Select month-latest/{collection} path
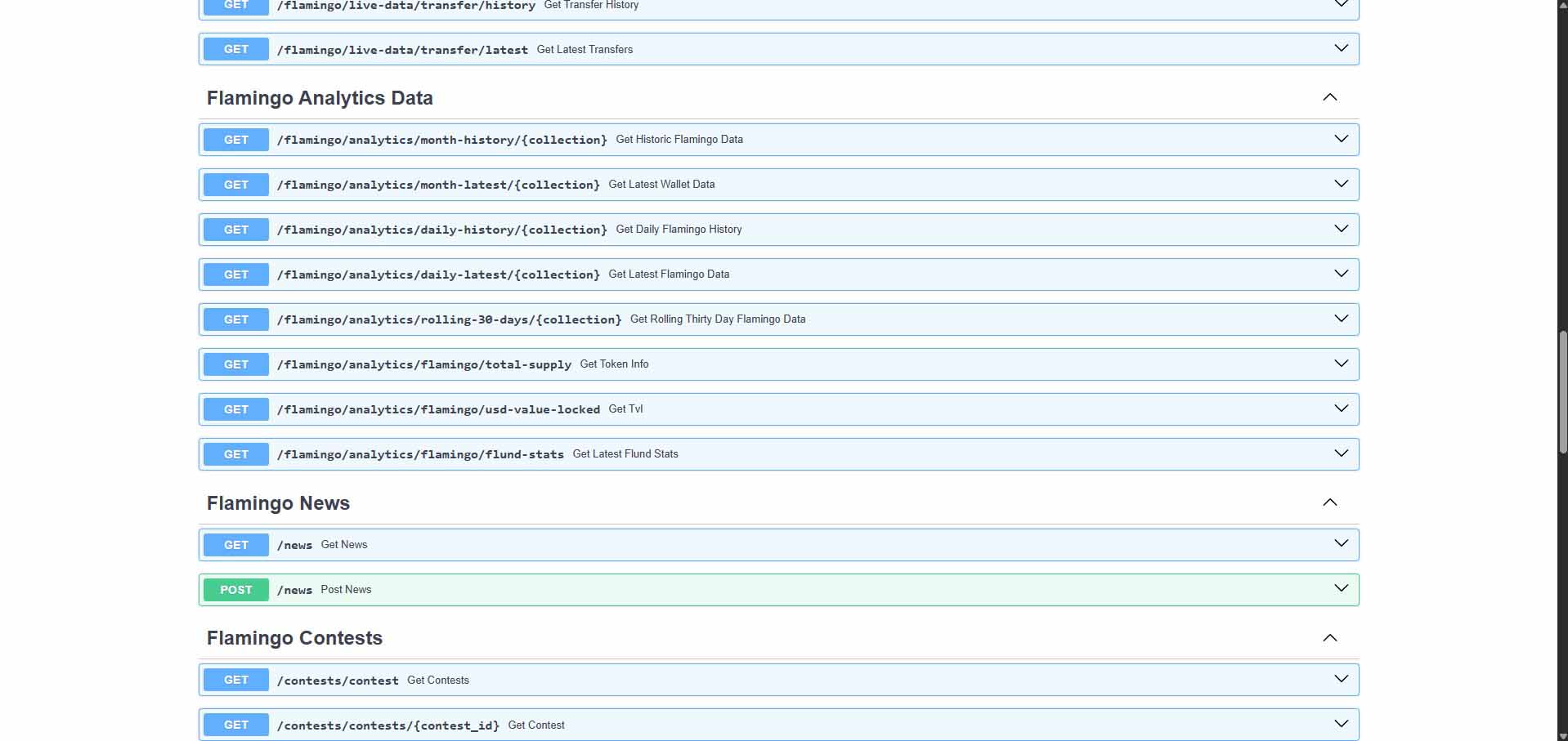The height and width of the screenshot is (741, 1568). (x=438, y=185)
